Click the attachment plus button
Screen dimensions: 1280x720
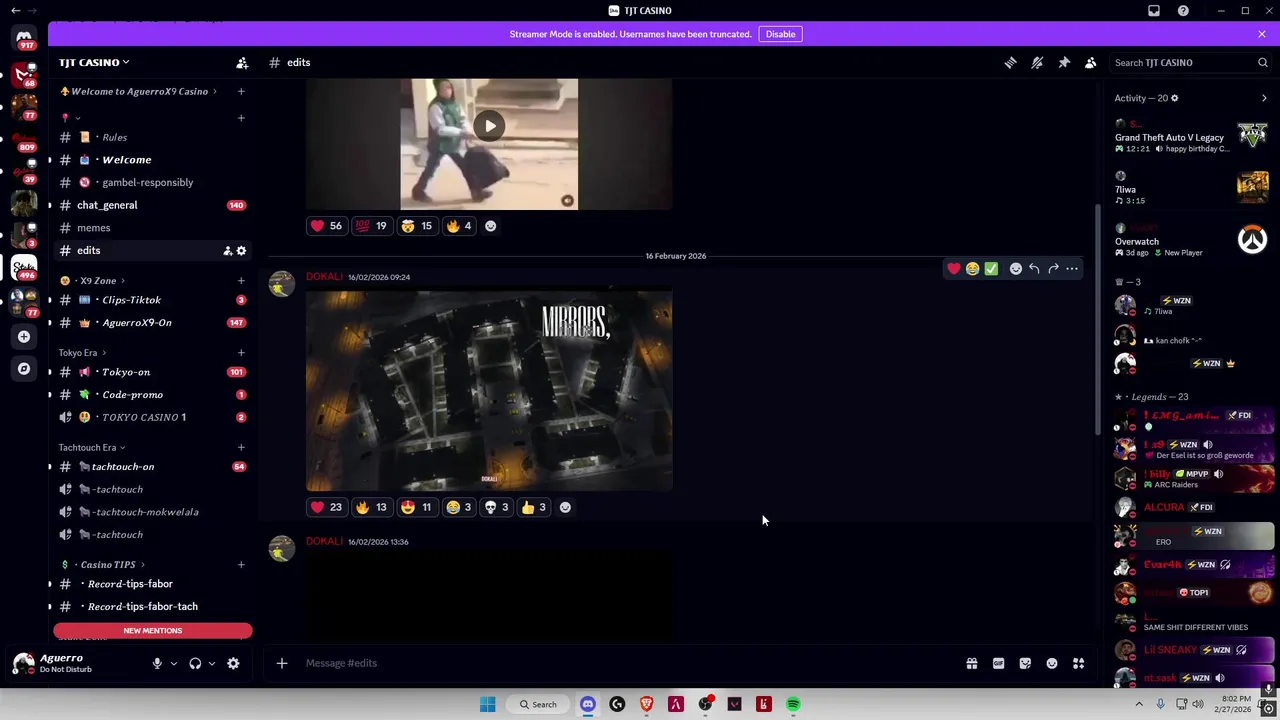coord(282,663)
